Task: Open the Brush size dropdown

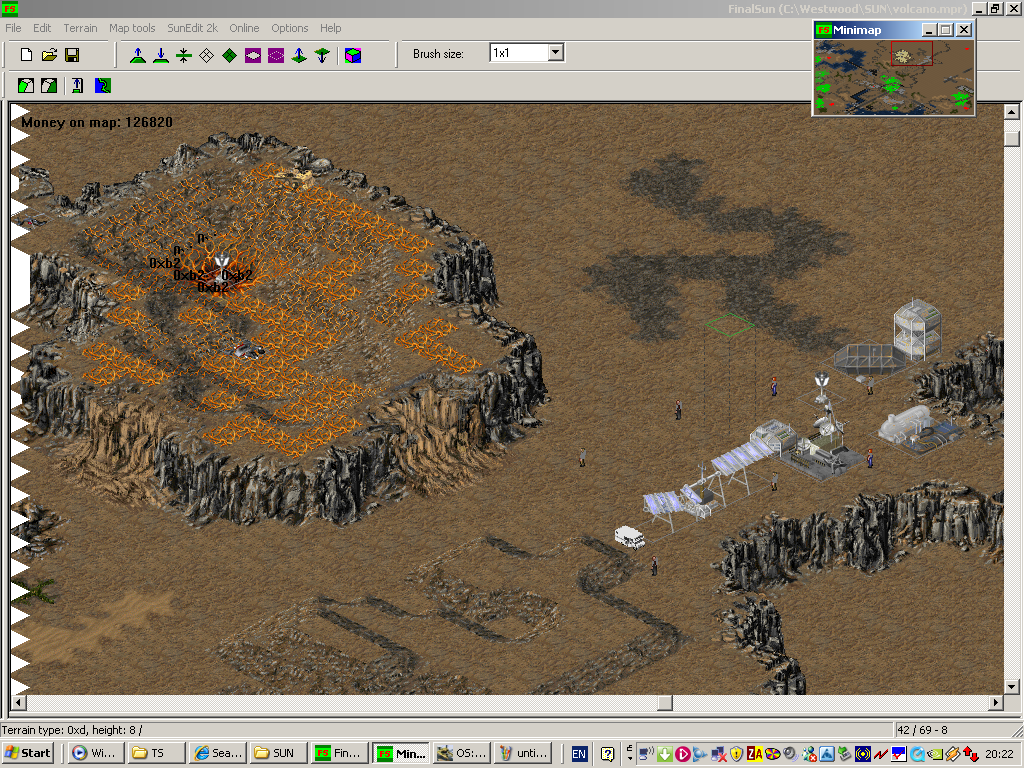Action: pyautogui.click(x=556, y=52)
